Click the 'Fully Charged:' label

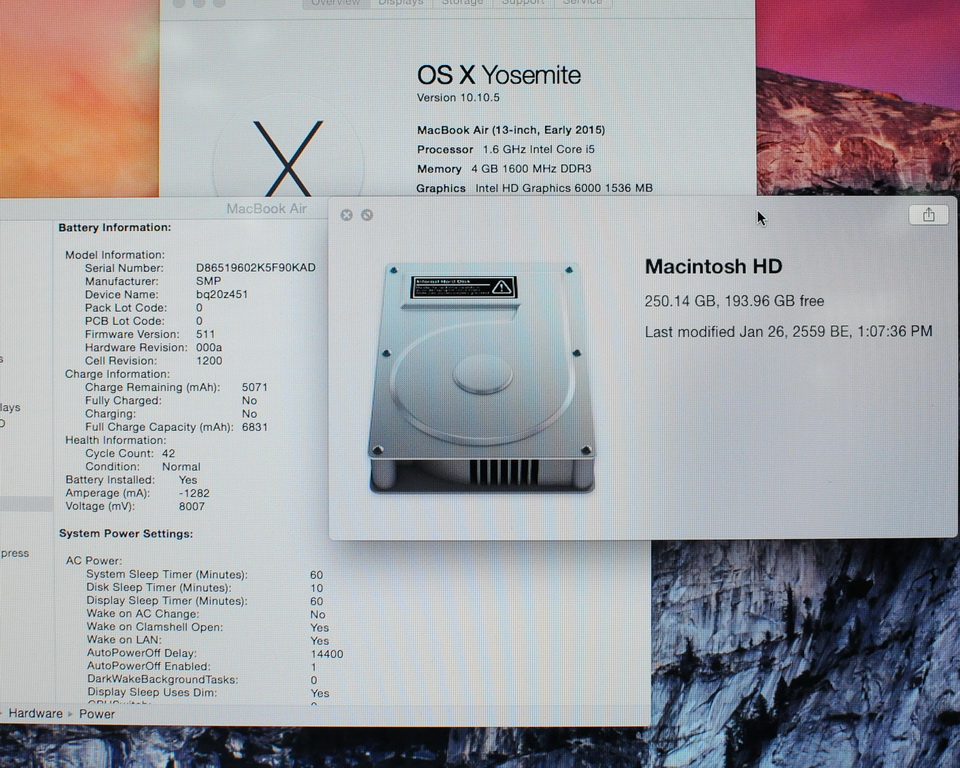tap(123, 401)
